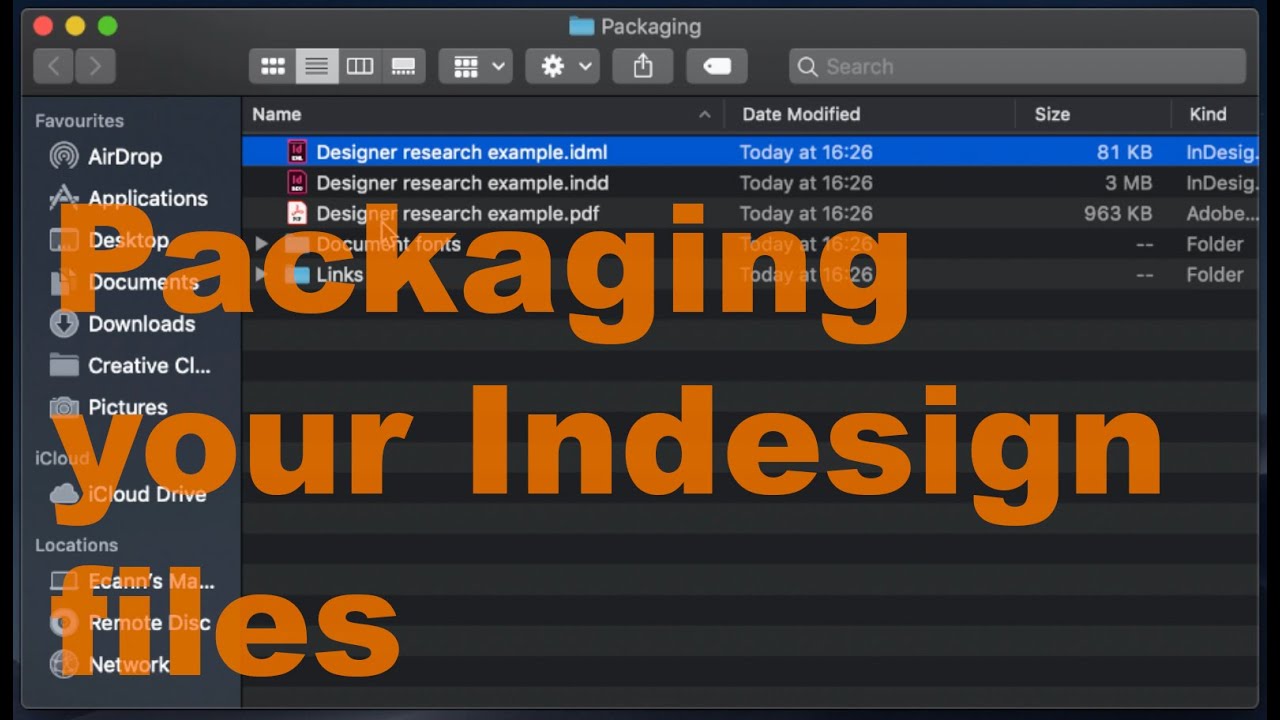Screen dimensions: 1280x720
Task: Click the Share toolbar button
Action: pyautogui.click(x=643, y=66)
